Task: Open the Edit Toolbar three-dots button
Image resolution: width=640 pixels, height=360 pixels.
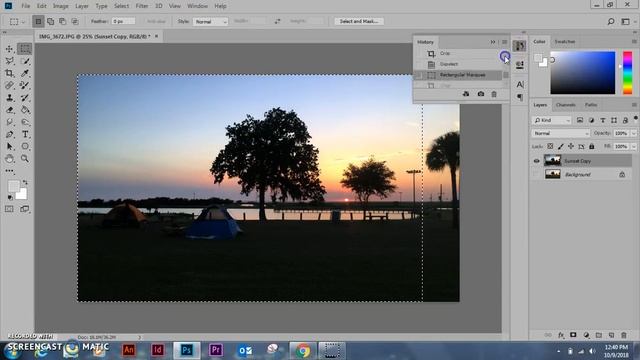Action: pos(9,171)
